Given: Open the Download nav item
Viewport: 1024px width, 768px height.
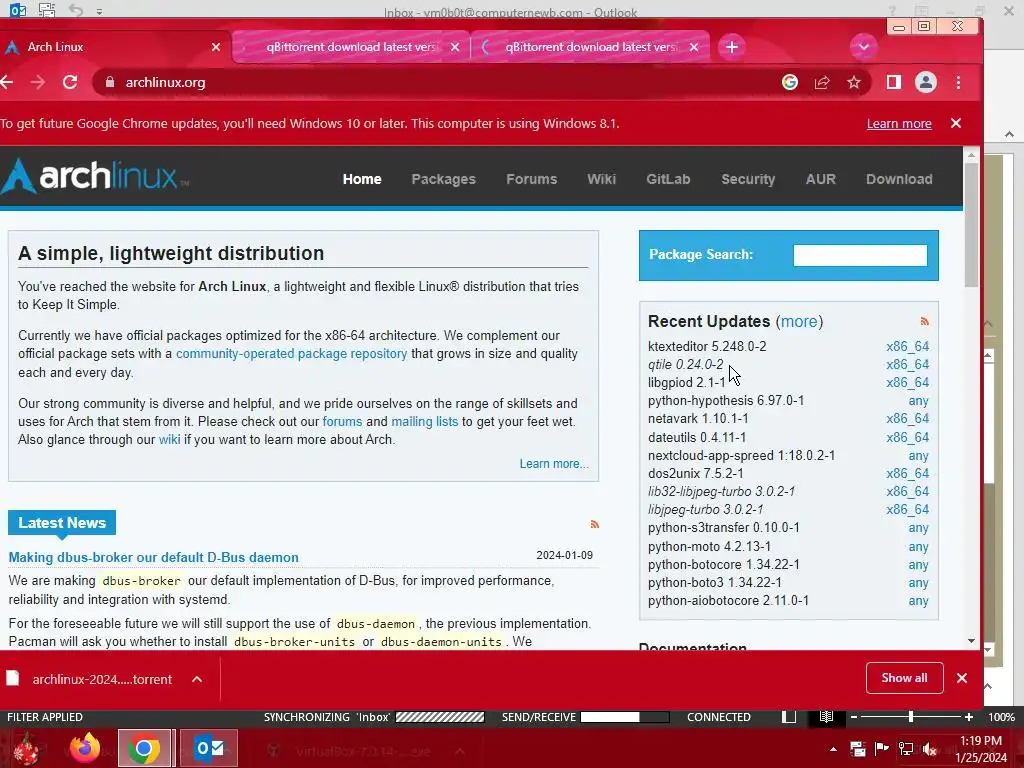Looking at the screenshot, I should 899,179.
